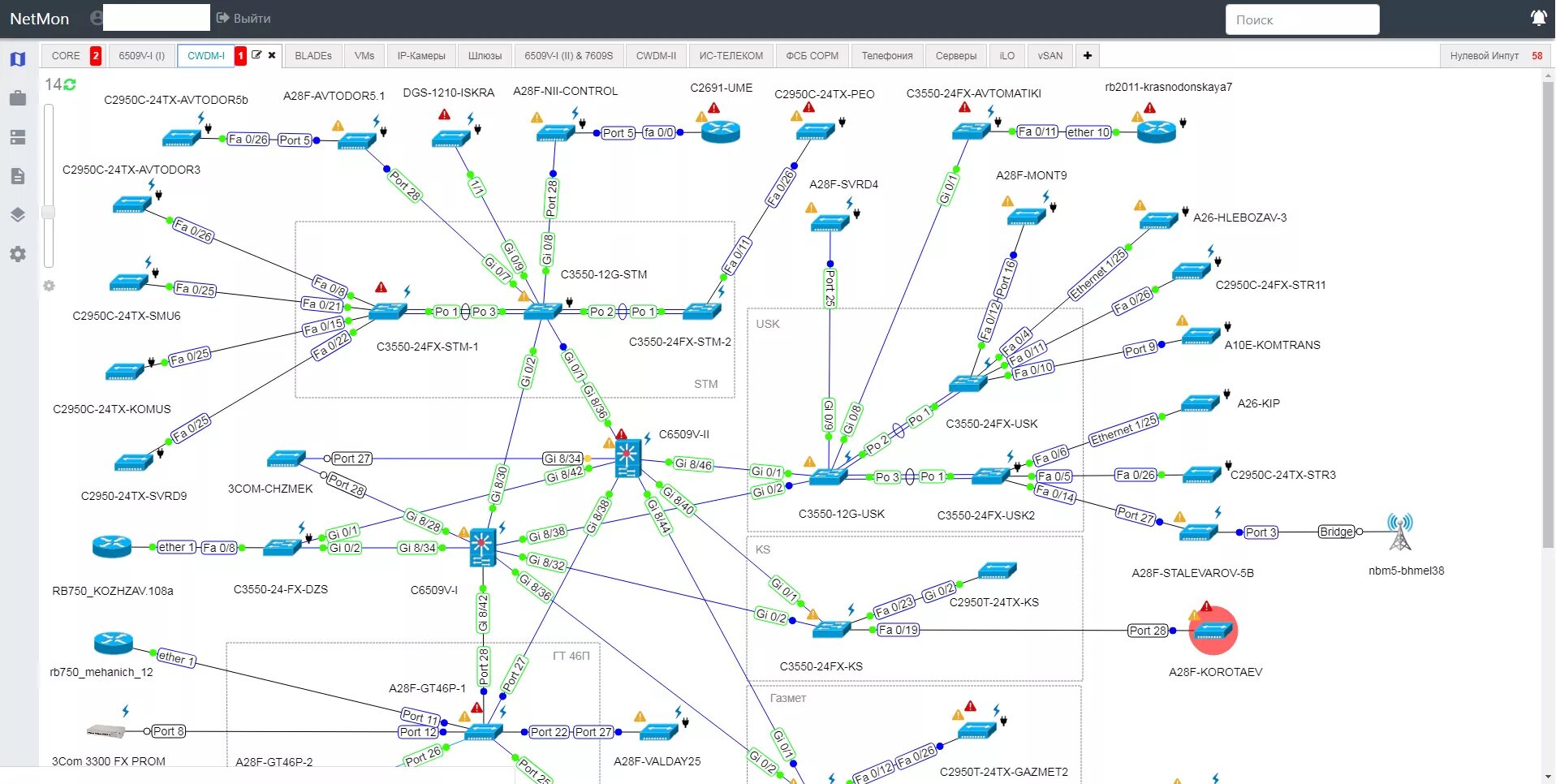Image resolution: width=1556 pixels, height=784 pixels.
Task: Select the C3550-24FX-KS switch node
Action: coord(832,629)
